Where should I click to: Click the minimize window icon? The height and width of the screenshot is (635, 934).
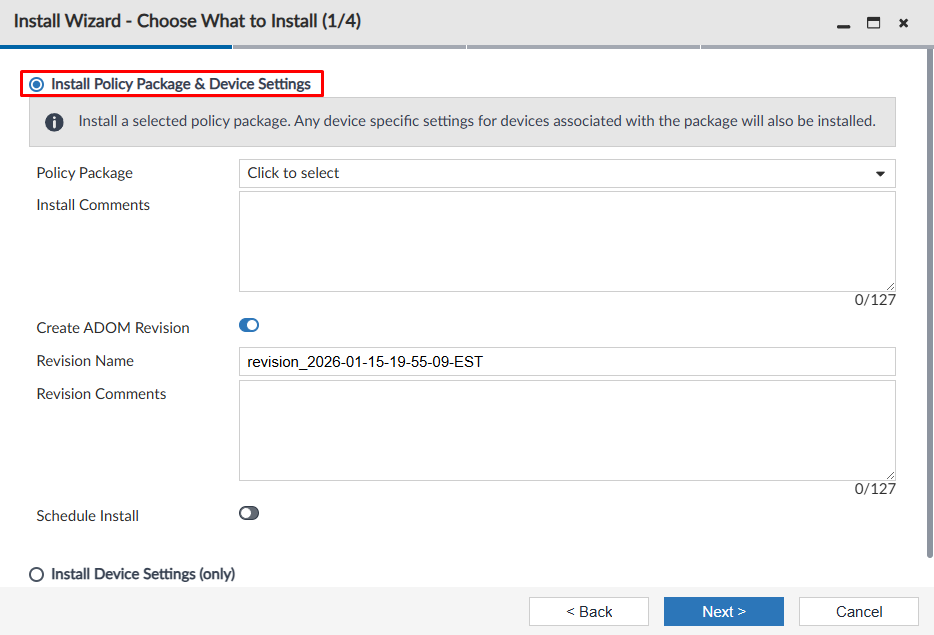click(845, 22)
